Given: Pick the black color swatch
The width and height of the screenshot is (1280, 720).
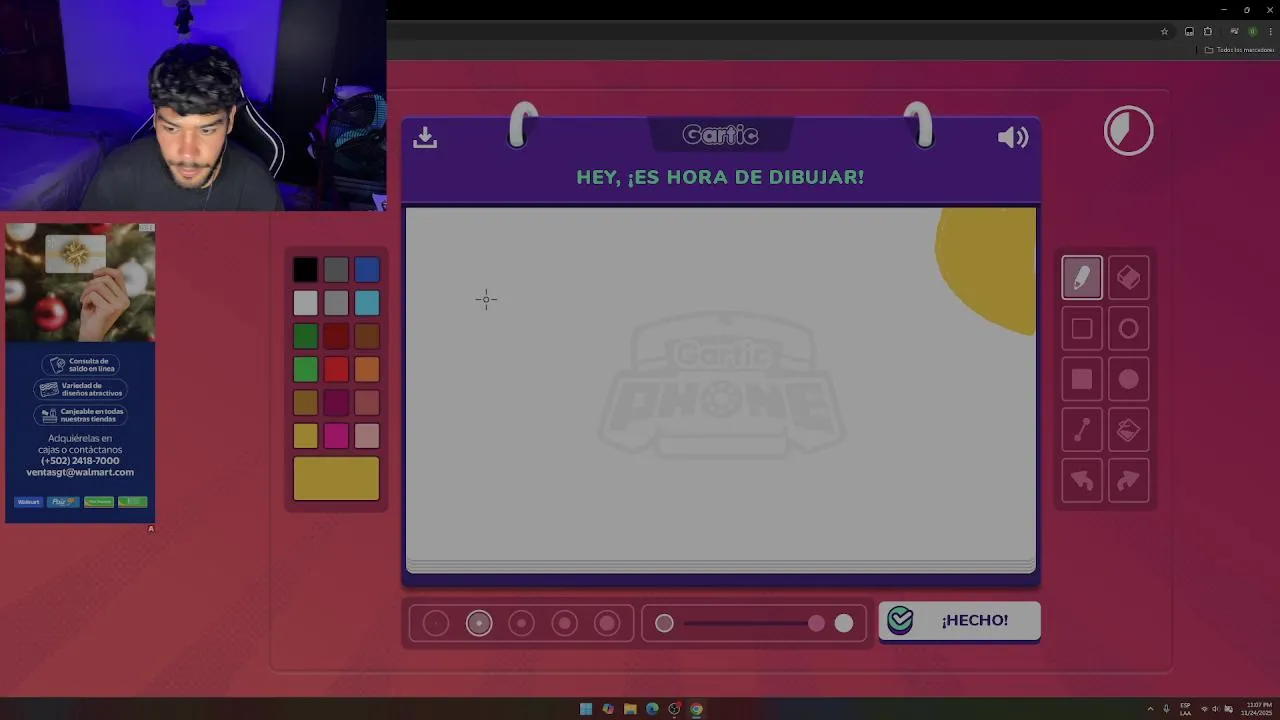Looking at the screenshot, I should click(305, 269).
